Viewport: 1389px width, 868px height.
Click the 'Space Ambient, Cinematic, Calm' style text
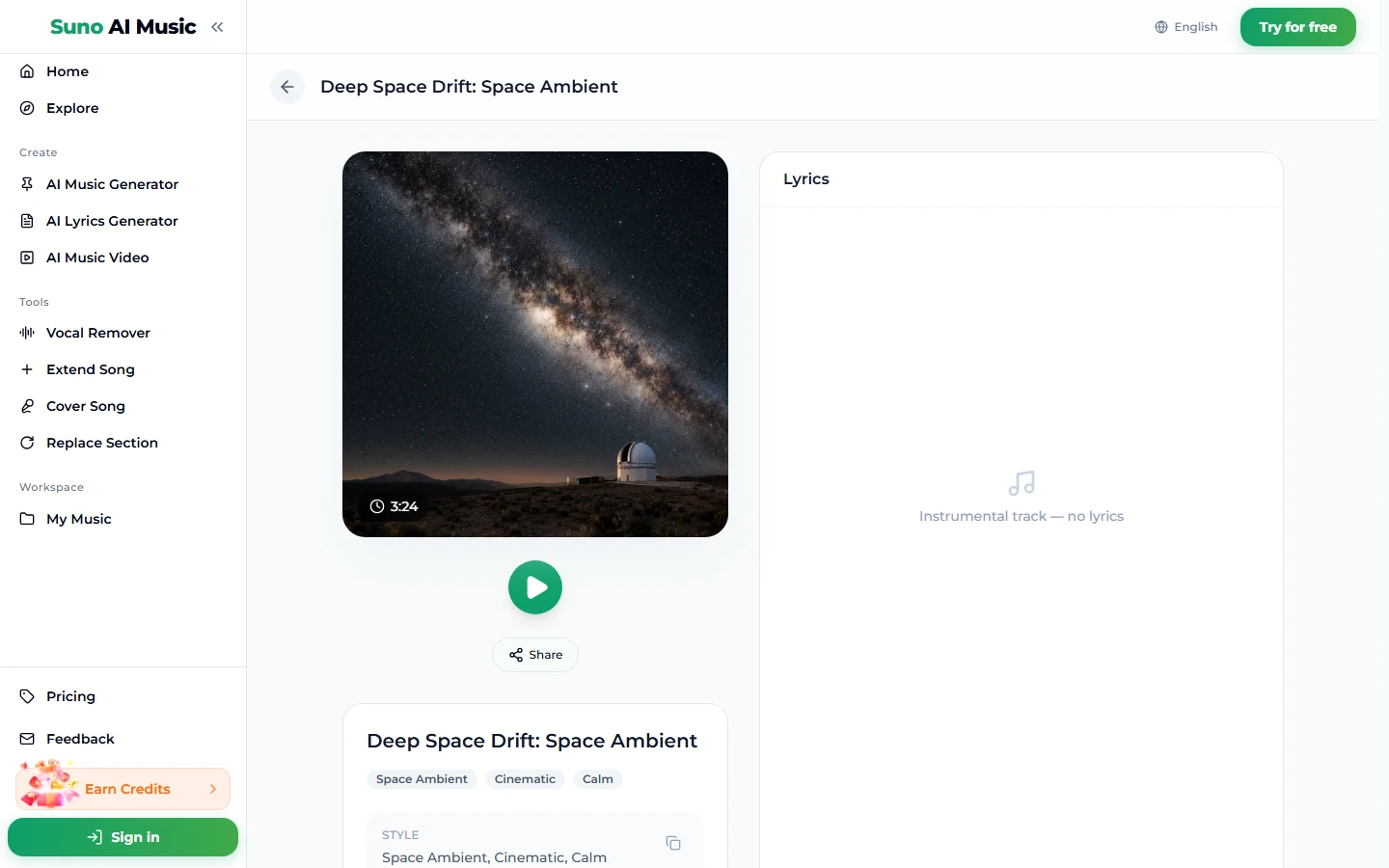coord(494,857)
